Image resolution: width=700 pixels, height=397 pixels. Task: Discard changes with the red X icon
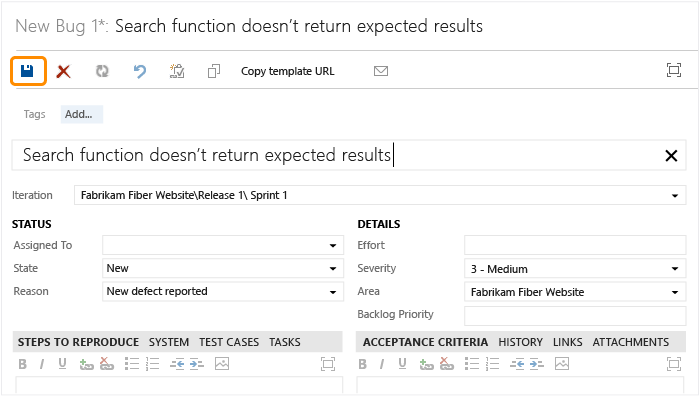click(63, 71)
